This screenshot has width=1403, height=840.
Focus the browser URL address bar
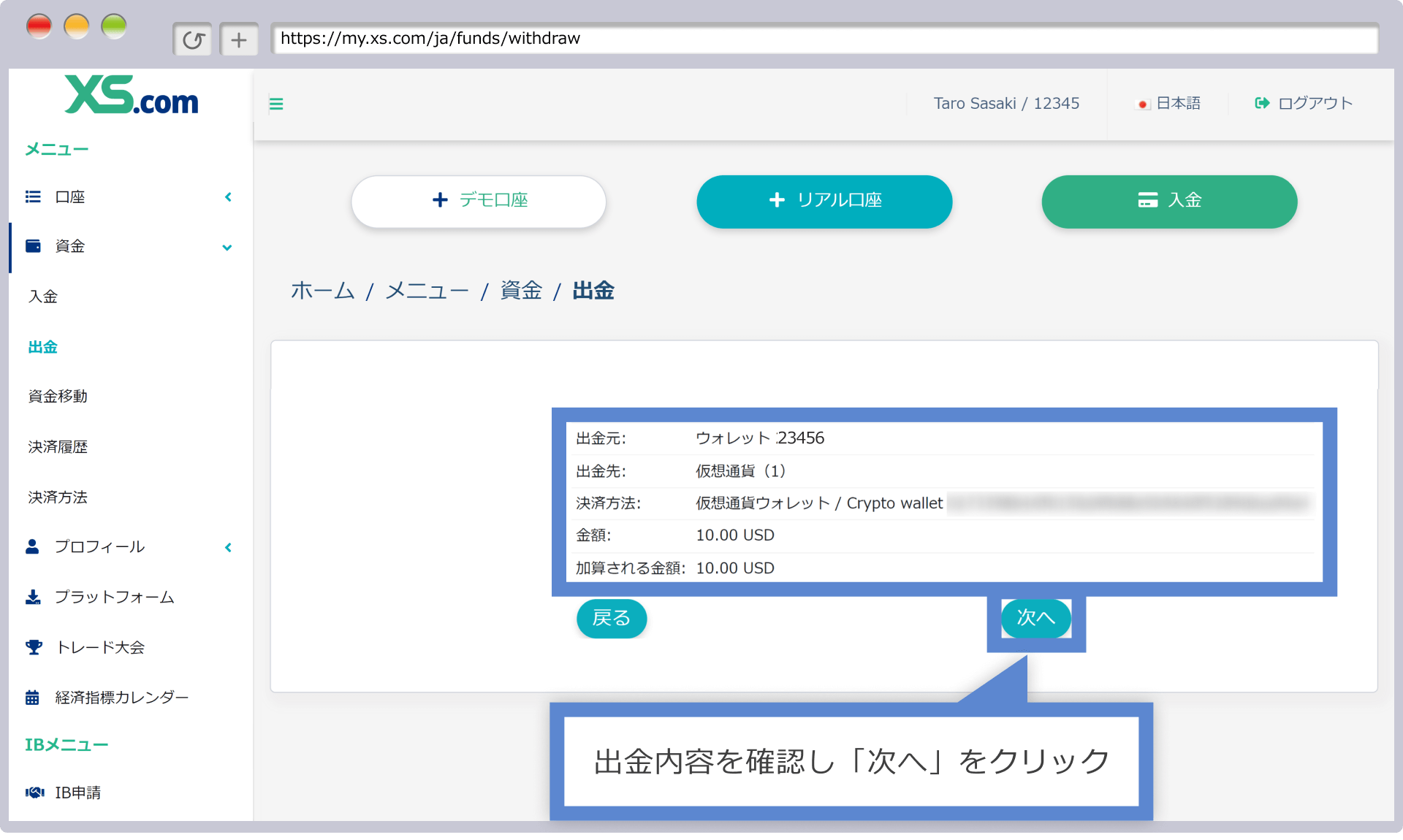[x=824, y=39]
